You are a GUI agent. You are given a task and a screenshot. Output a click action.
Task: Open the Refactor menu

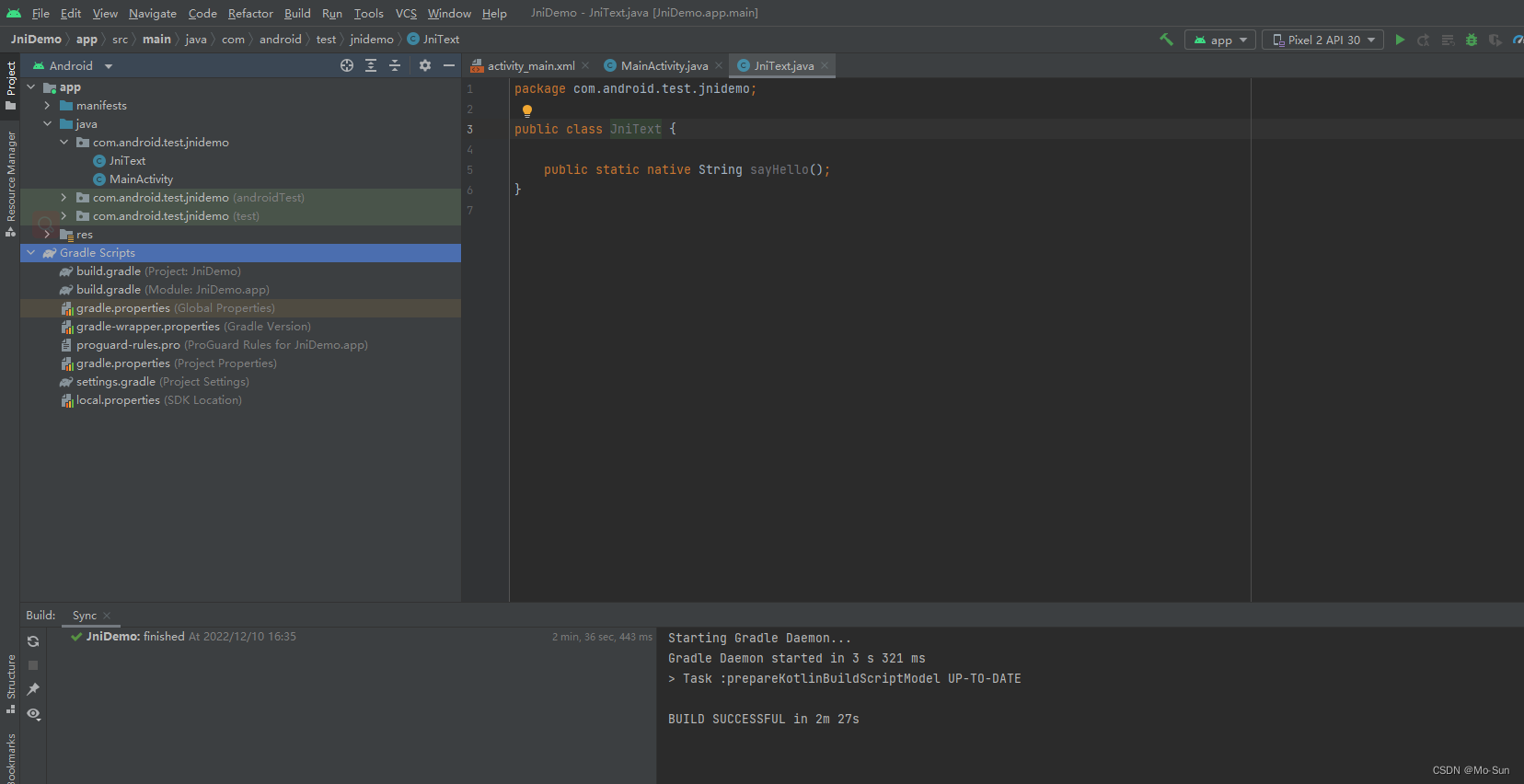pos(250,13)
